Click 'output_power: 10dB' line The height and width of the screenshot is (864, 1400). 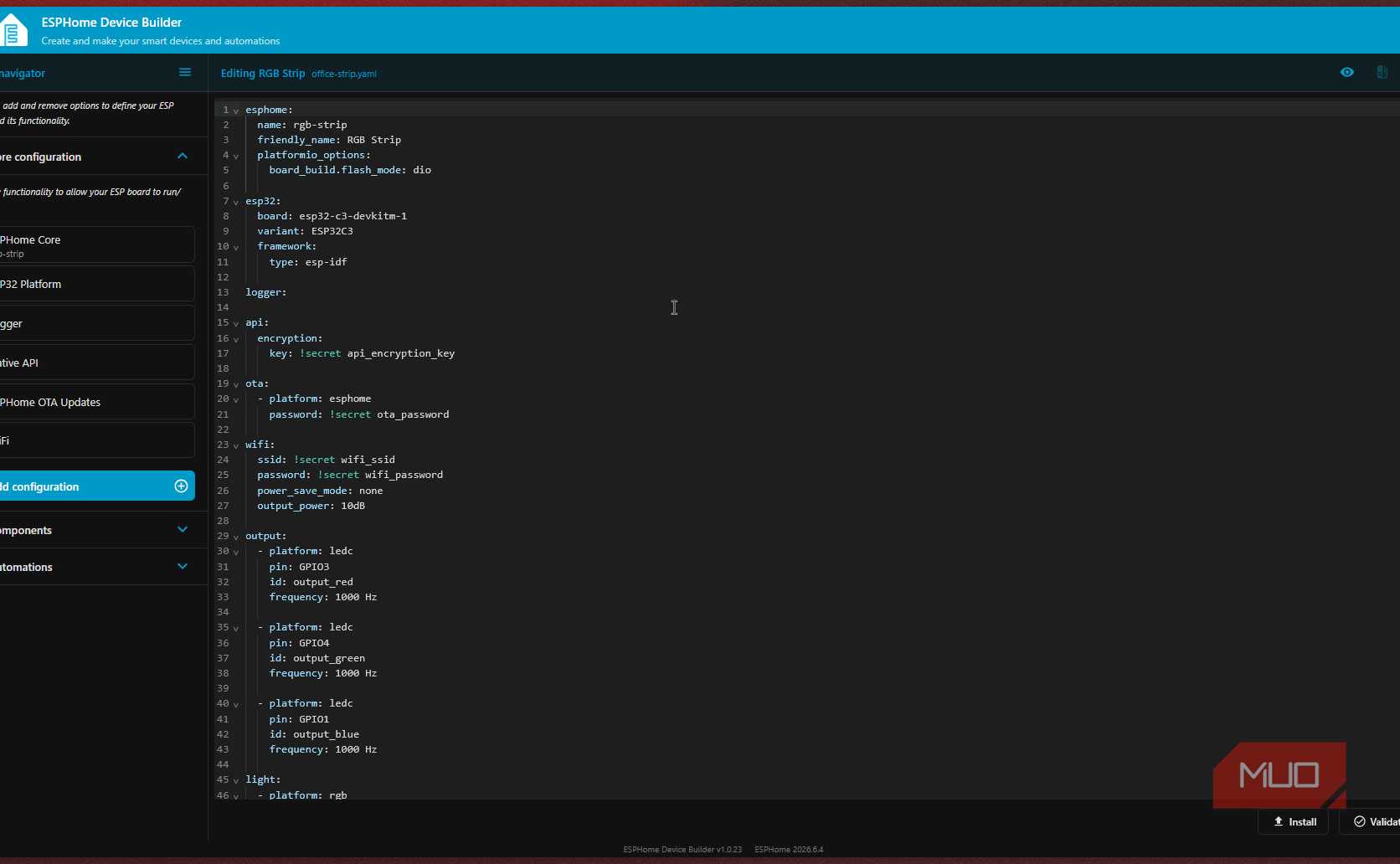point(311,506)
